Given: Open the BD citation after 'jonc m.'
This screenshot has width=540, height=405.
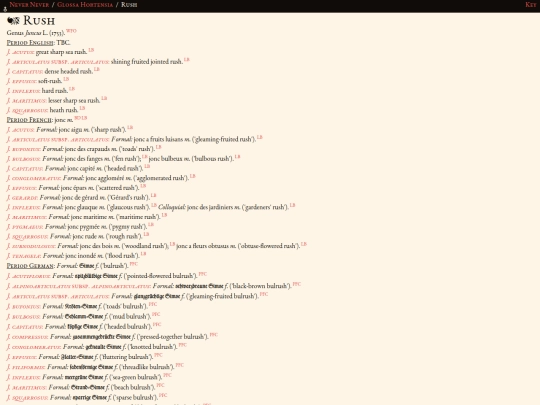Looking at the screenshot, I should click(x=78, y=118).
